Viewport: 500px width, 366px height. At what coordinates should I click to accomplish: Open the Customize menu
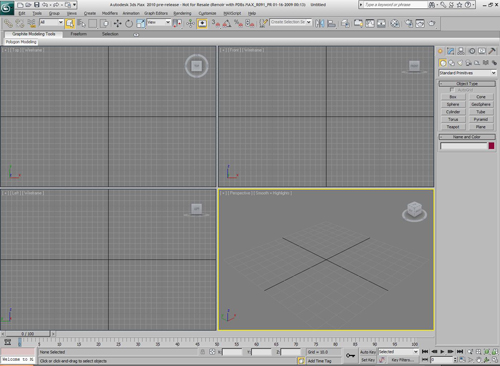[x=207, y=13]
